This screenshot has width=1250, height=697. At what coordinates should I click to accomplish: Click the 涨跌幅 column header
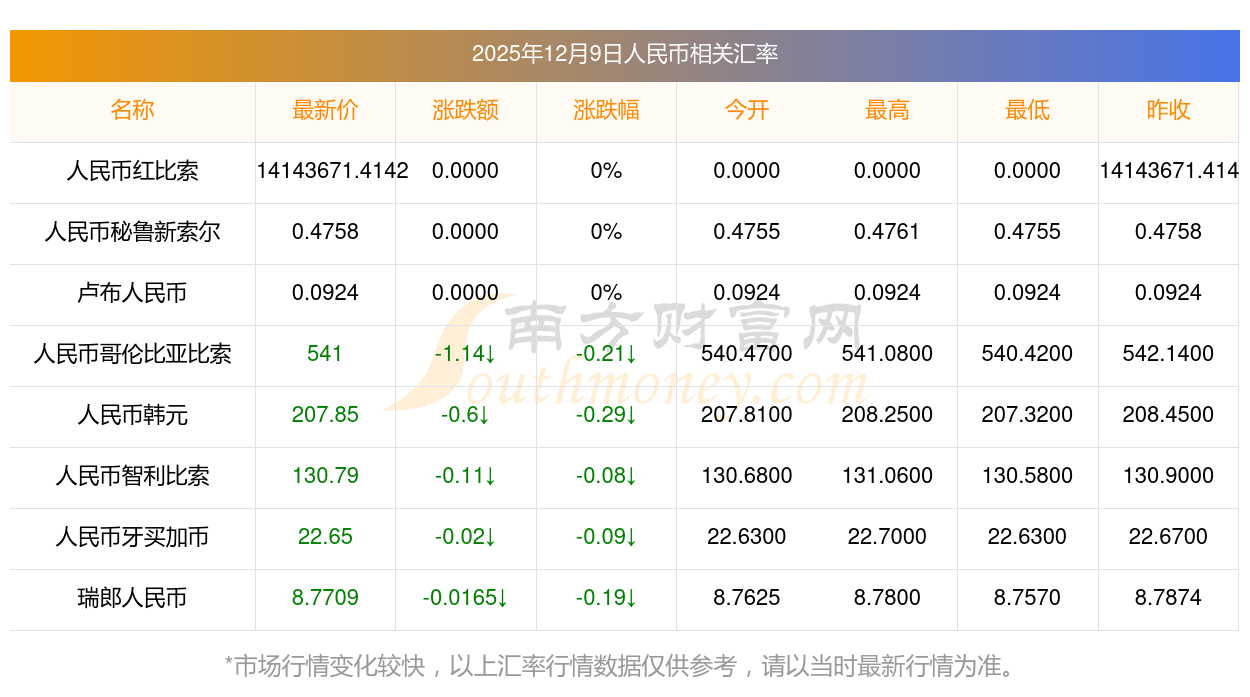tap(606, 110)
